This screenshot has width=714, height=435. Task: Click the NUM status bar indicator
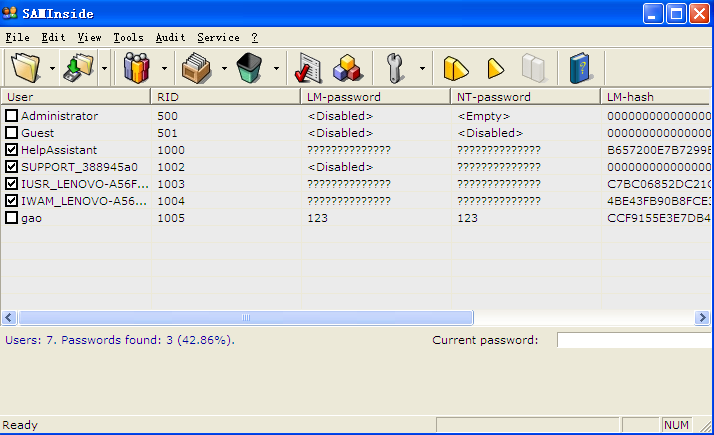pyautogui.click(x=676, y=425)
